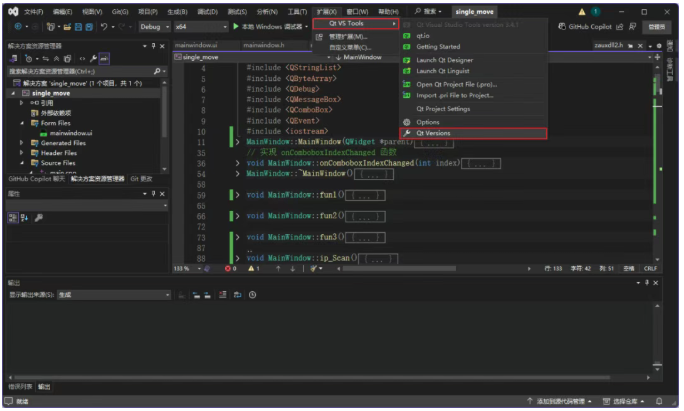Click the error count red icon
The height and width of the screenshot is (411, 684).
(227, 269)
